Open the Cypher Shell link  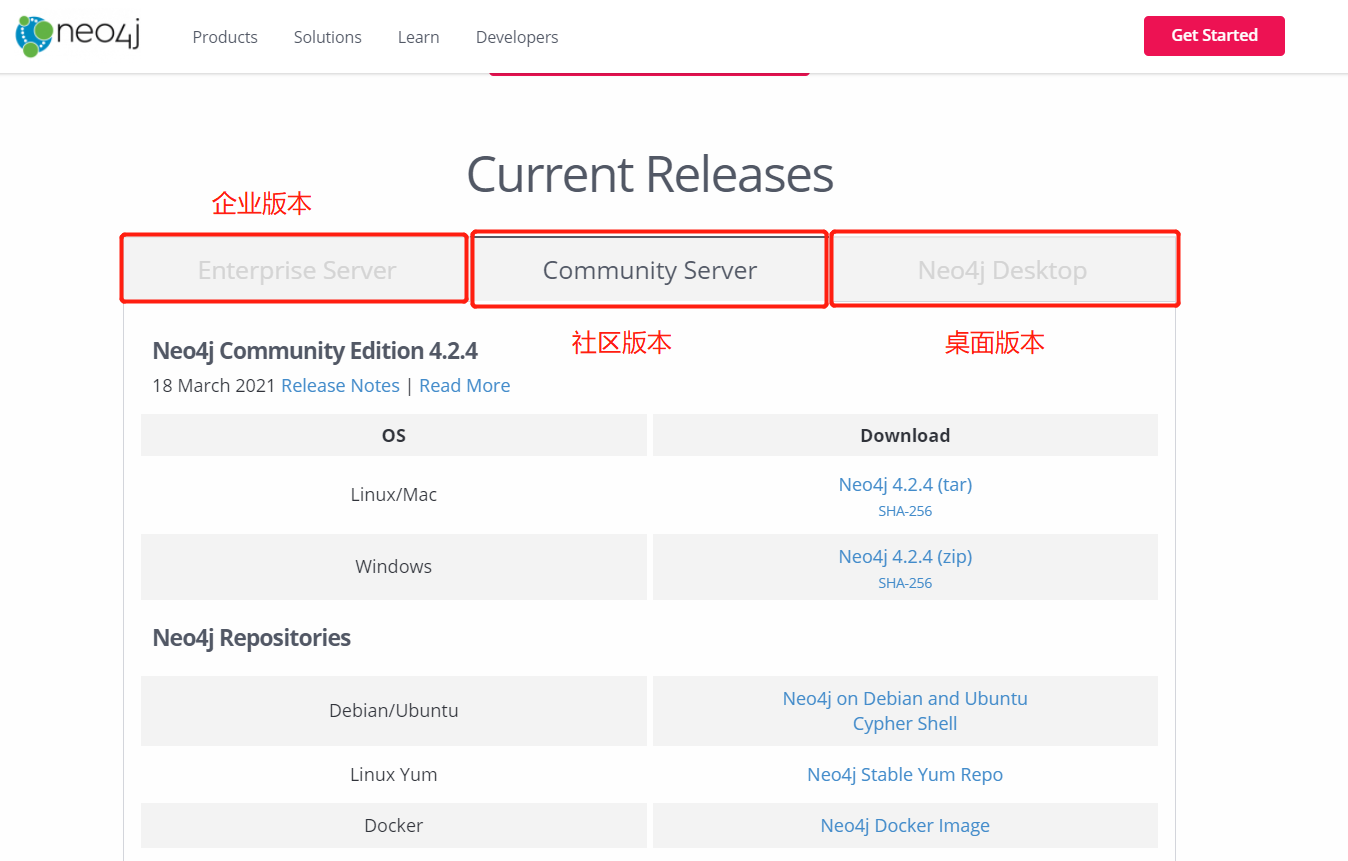(905, 724)
